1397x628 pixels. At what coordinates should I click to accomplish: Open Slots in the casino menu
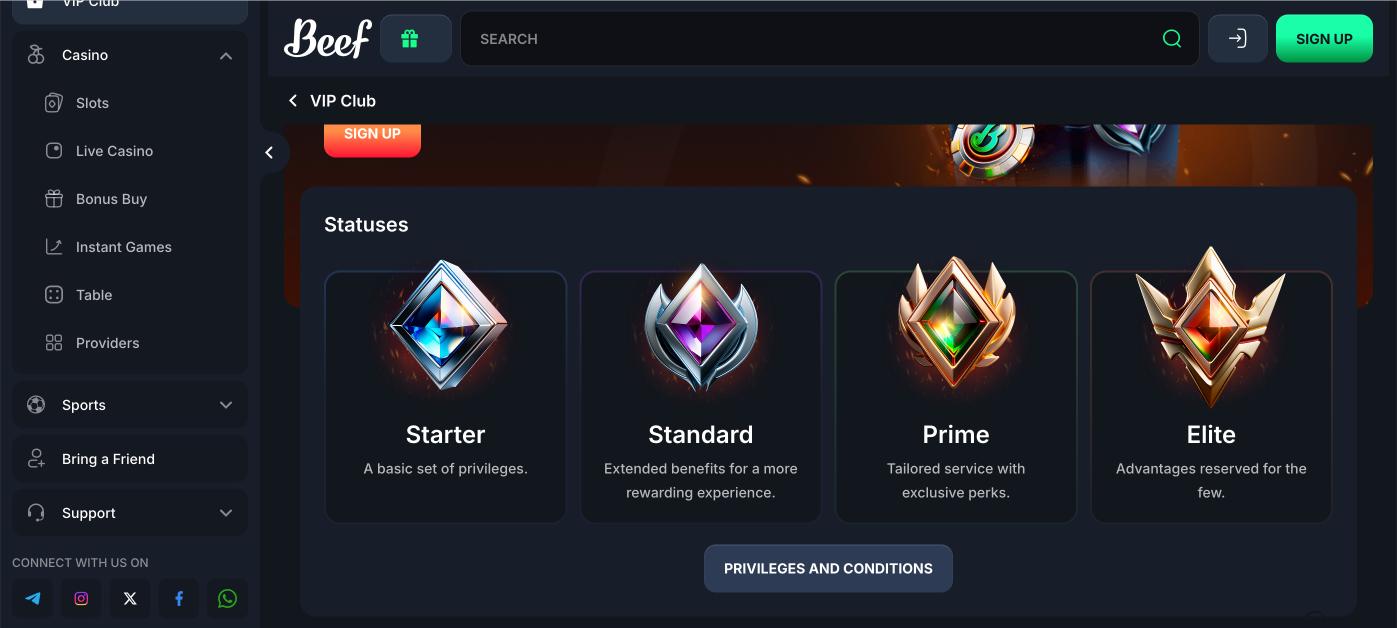(x=92, y=103)
